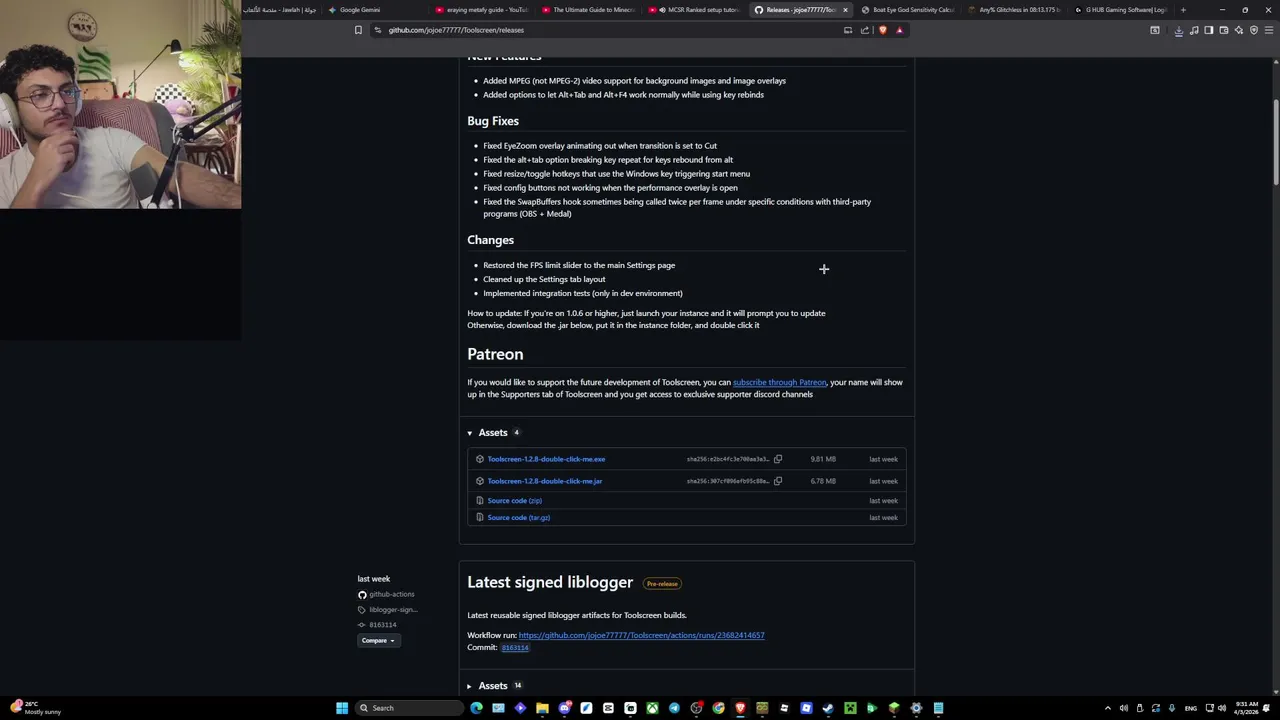Open notification bell in system tray
The width and height of the screenshot is (1280, 720).
coord(1267,708)
